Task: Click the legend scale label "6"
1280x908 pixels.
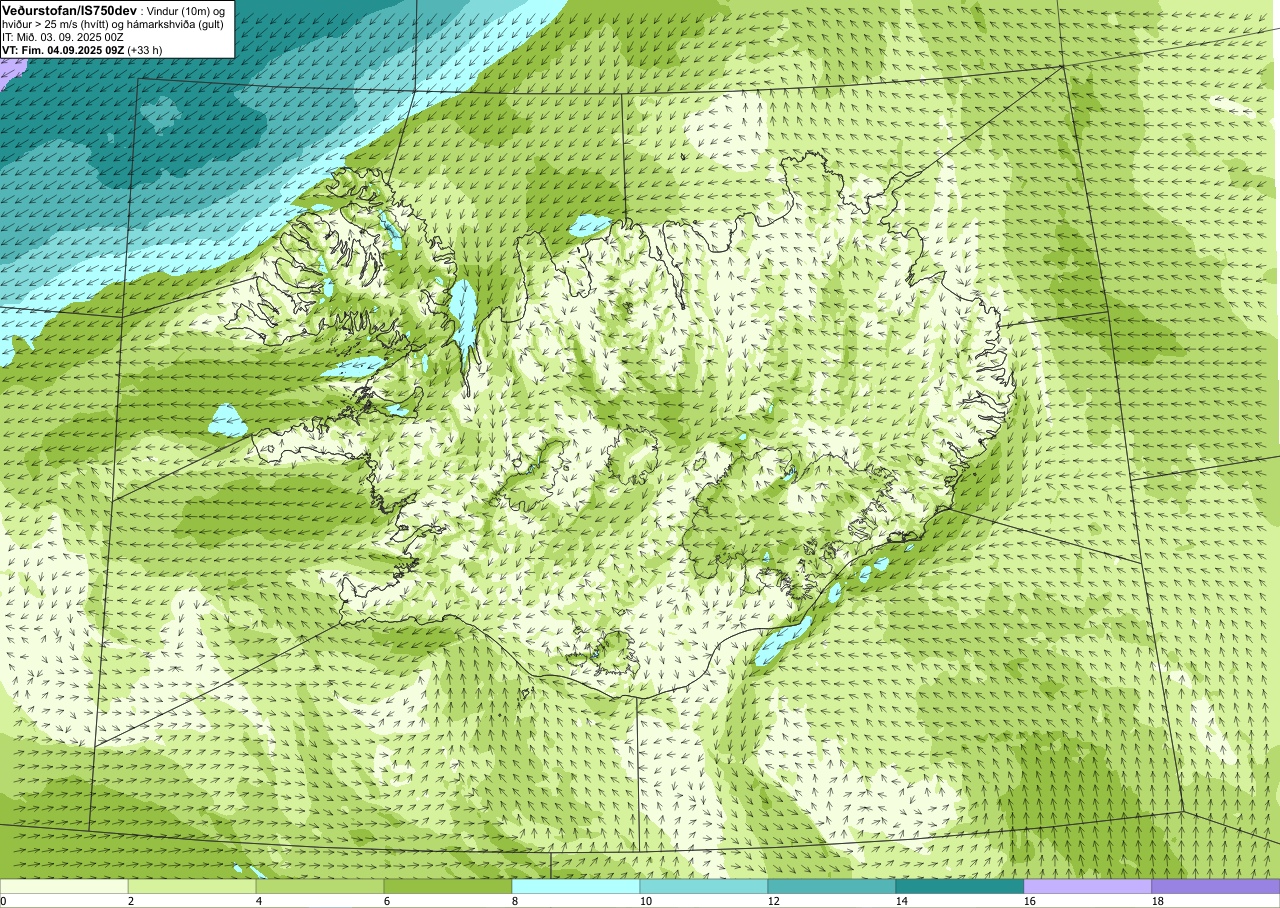Action: (x=387, y=901)
